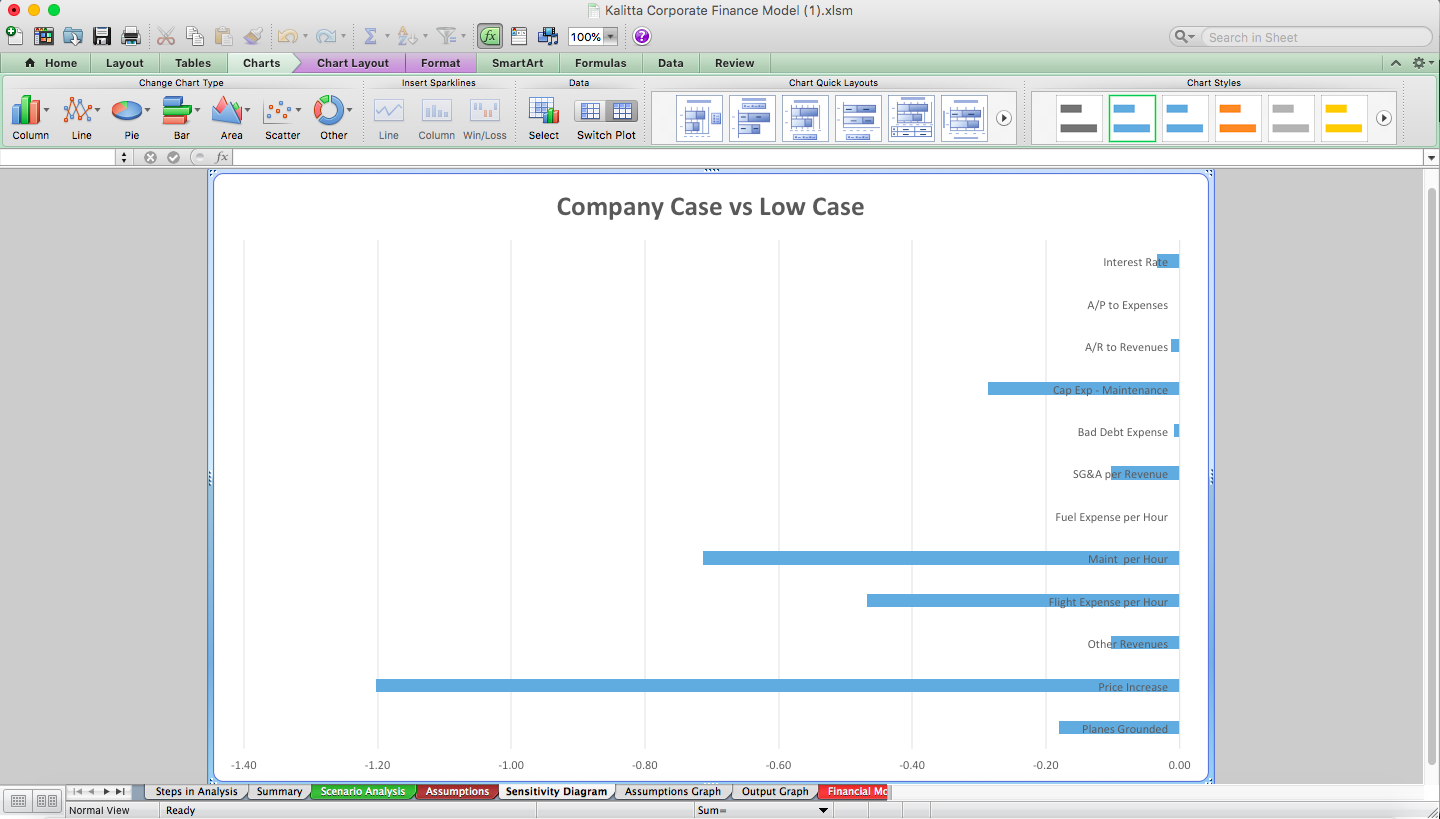Screen dimensions: 1440x819
Task: Open the media browser icon
Action: click(548, 36)
